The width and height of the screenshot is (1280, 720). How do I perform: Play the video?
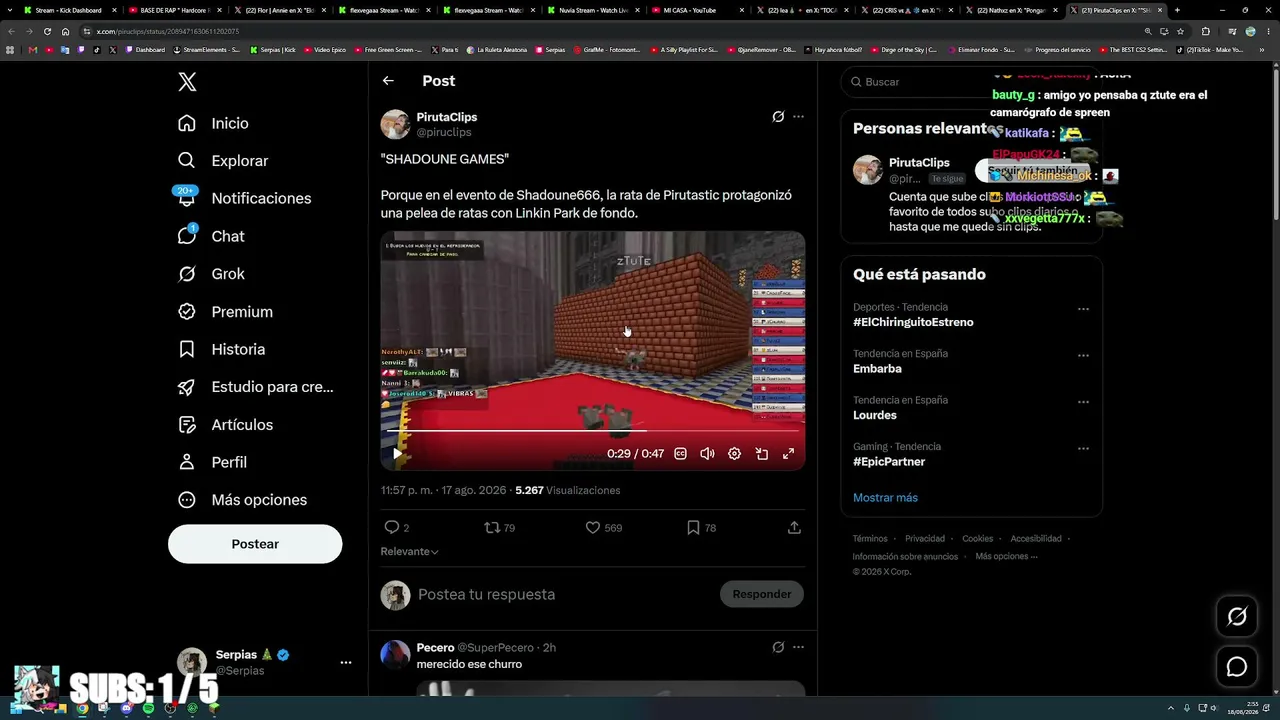click(x=397, y=454)
